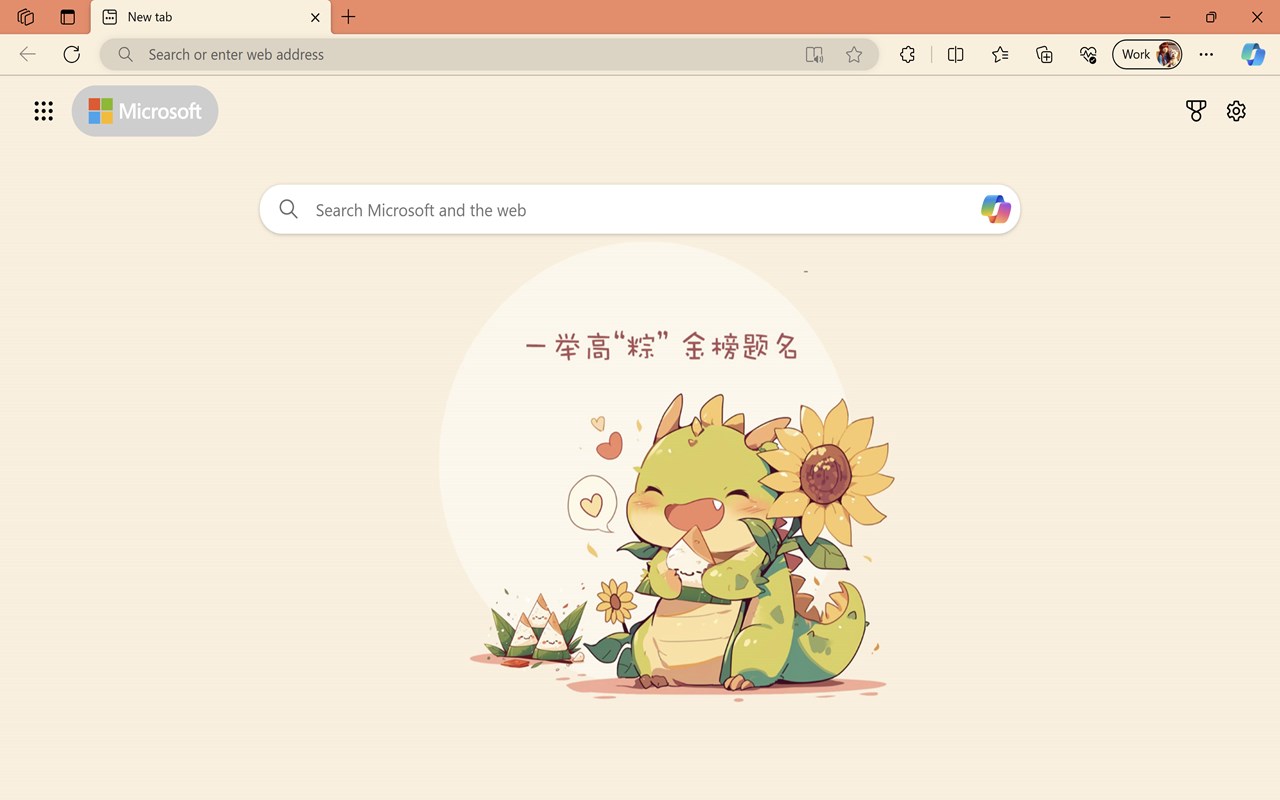The width and height of the screenshot is (1280, 800).
Task: Open page settings gear icon
Action: click(1237, 111)
